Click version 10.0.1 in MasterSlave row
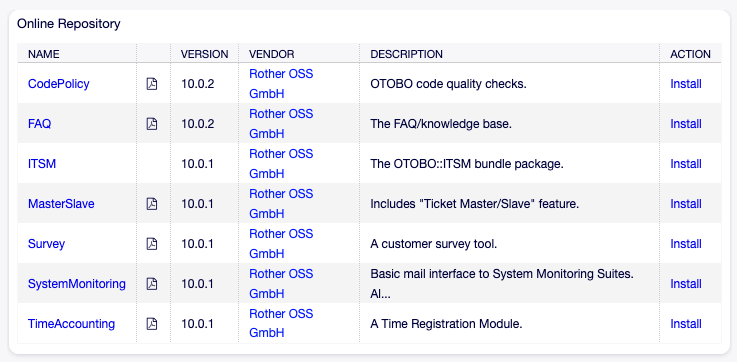The height and width of the screenshot is (362, 737). (x=198, y=204)
